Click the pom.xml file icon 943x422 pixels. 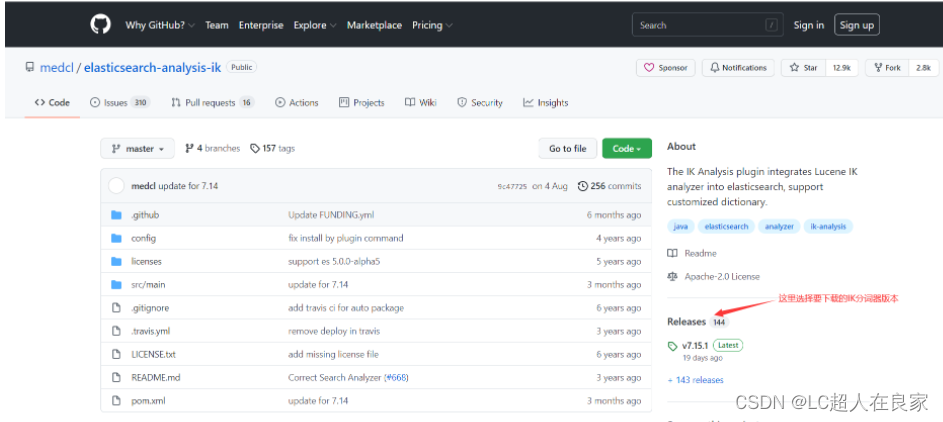click(117, 400)
